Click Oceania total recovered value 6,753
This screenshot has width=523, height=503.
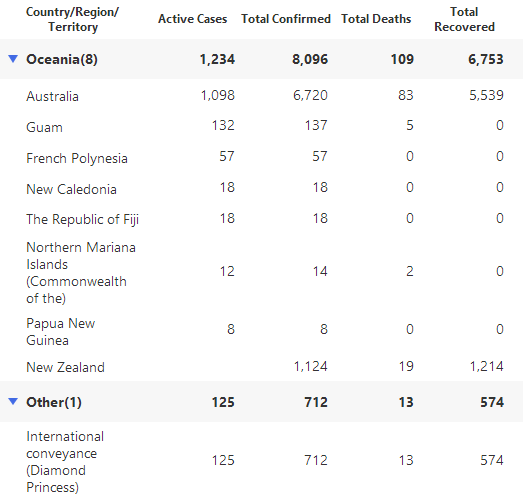(x=486, y=59)
